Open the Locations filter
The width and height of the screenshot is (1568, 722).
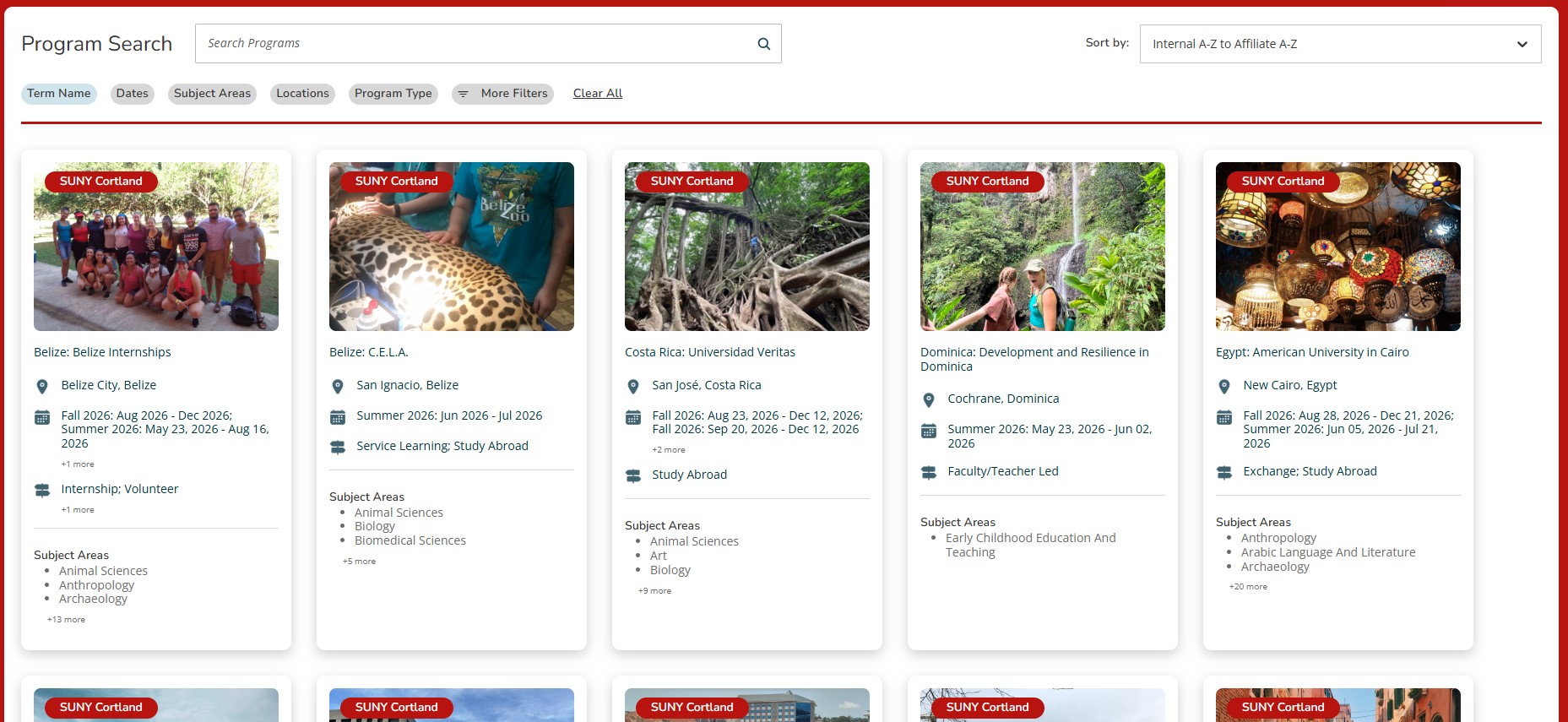point(302,94)
